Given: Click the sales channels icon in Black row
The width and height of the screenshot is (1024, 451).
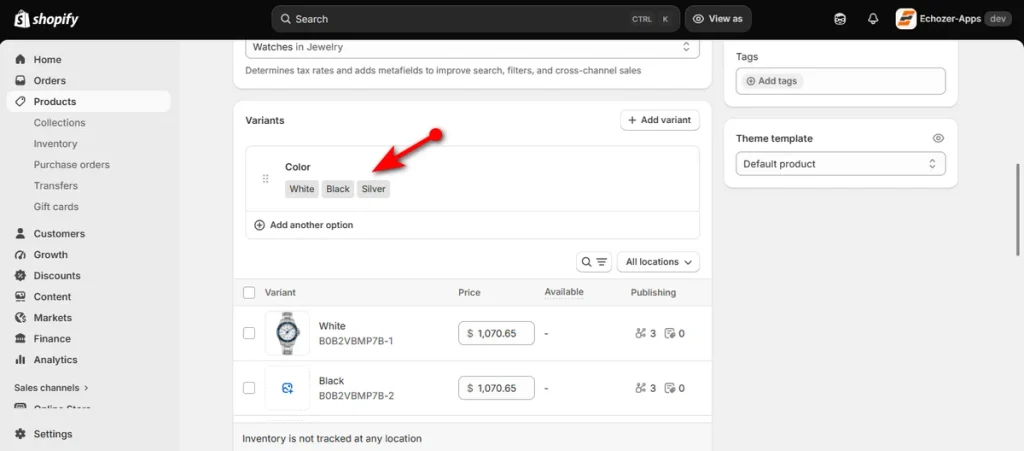Looking at the screenshot, I should tap(641, 388).
